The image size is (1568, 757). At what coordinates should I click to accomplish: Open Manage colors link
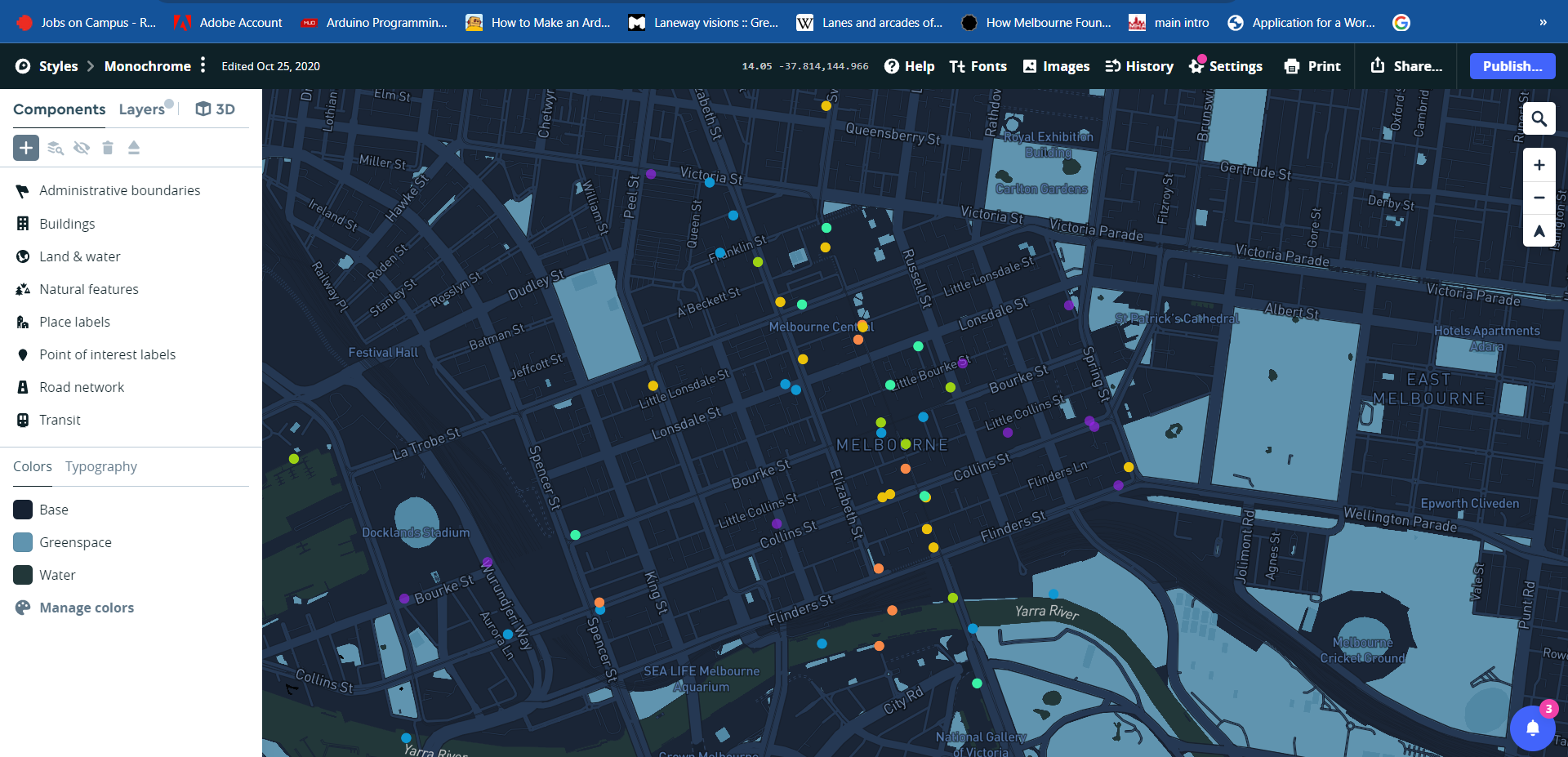click(x=87, y=608)
